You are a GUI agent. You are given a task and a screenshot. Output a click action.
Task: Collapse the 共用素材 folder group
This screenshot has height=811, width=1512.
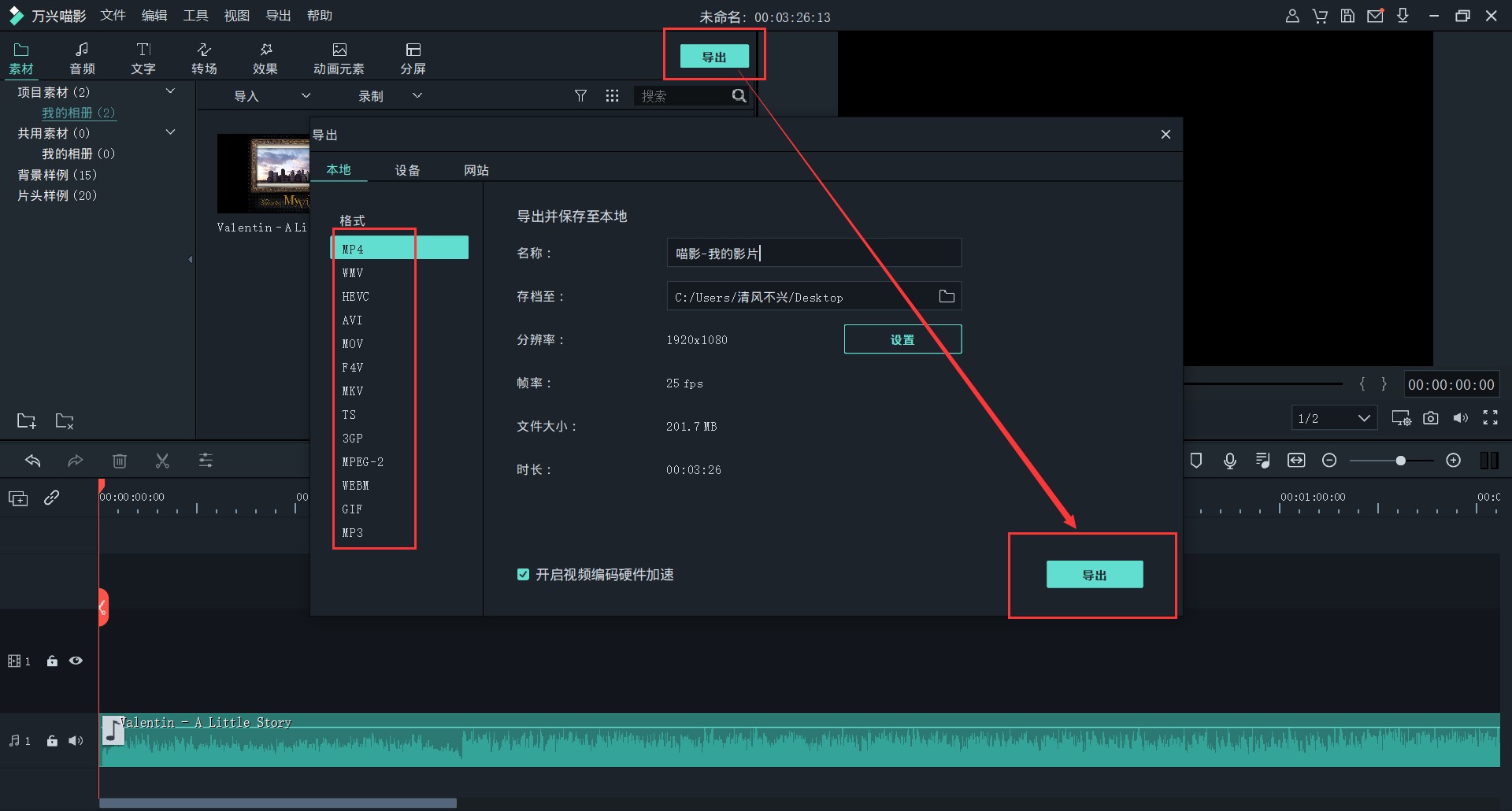pyautogui.click(x=170, y=132)
